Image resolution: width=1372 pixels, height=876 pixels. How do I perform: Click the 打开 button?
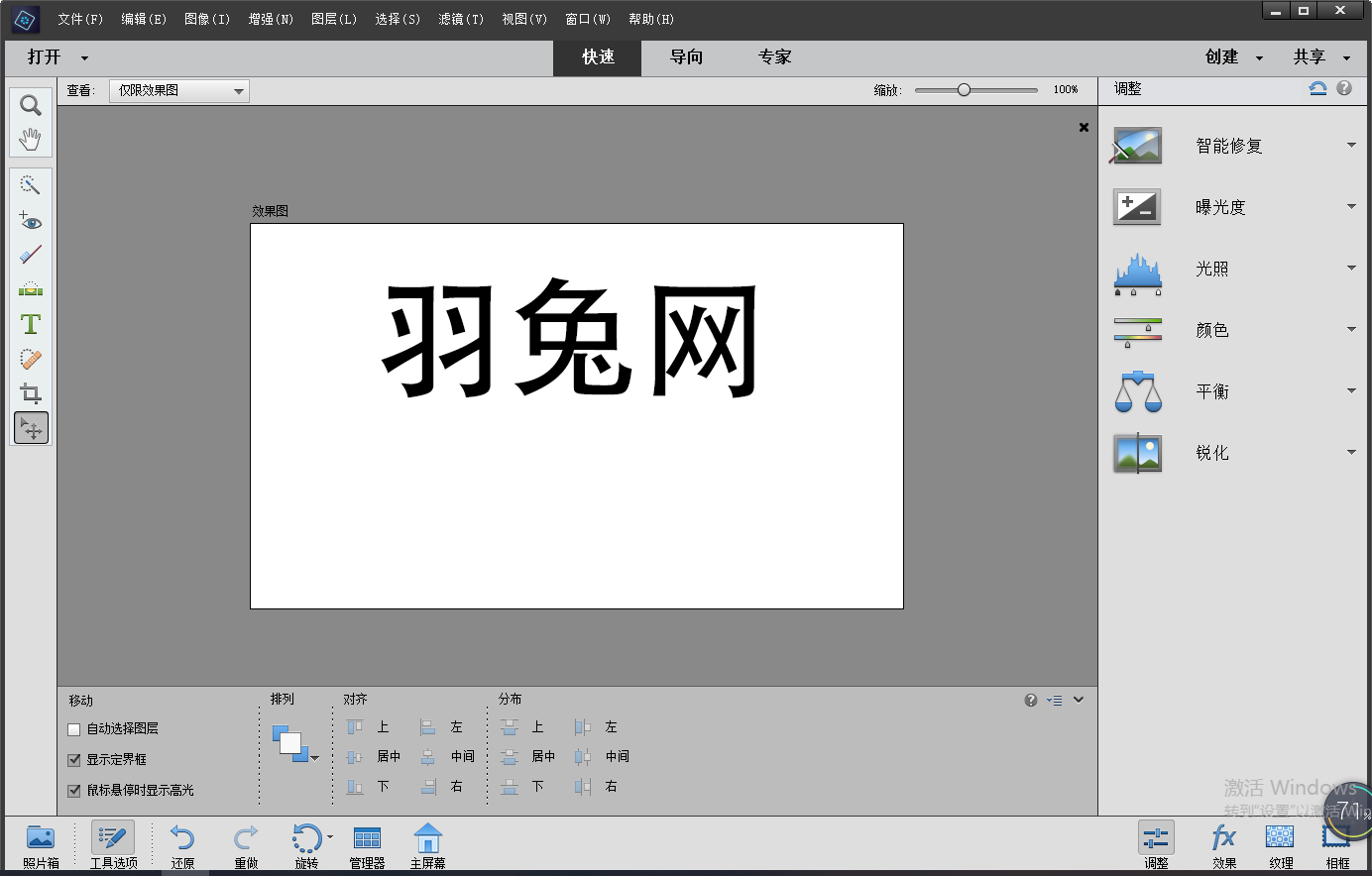click(x=45, y=57)
